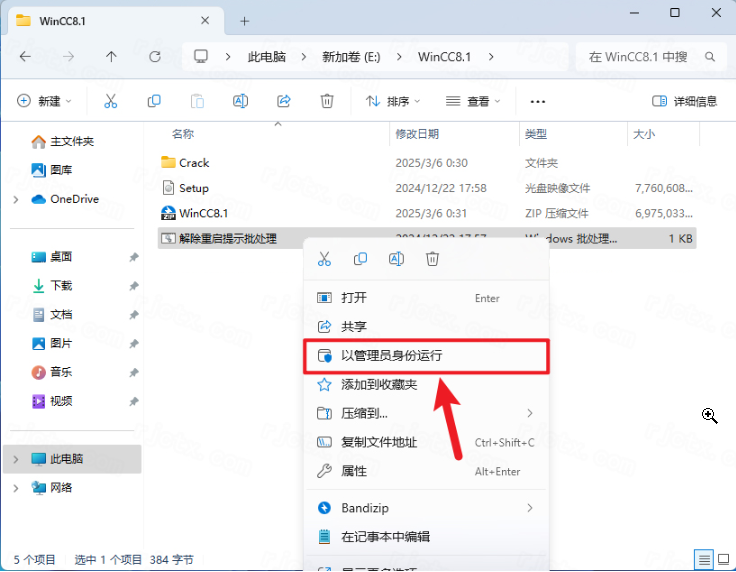Viewport: 736px width, 572px height.
Task: Click WinCC8.1 in the address breadcrumb
Action: pyautogui.click(x=445, y=57)
